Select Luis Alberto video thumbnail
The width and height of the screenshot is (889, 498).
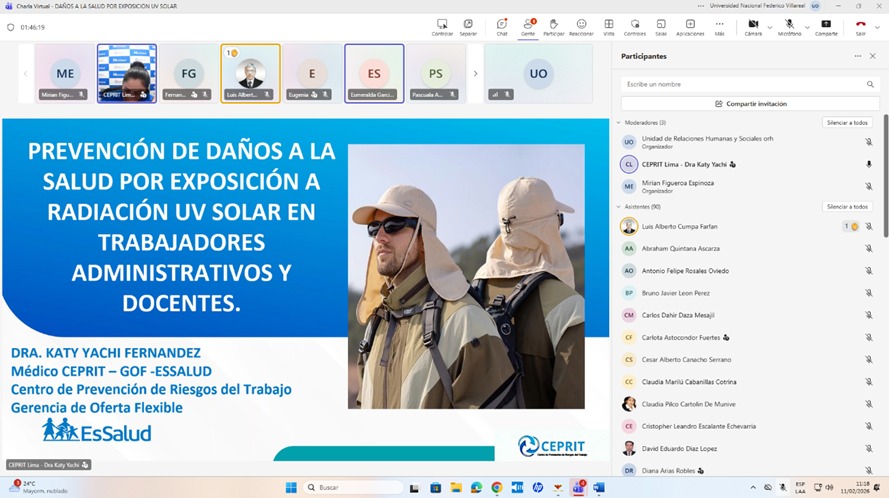[251, 74]
